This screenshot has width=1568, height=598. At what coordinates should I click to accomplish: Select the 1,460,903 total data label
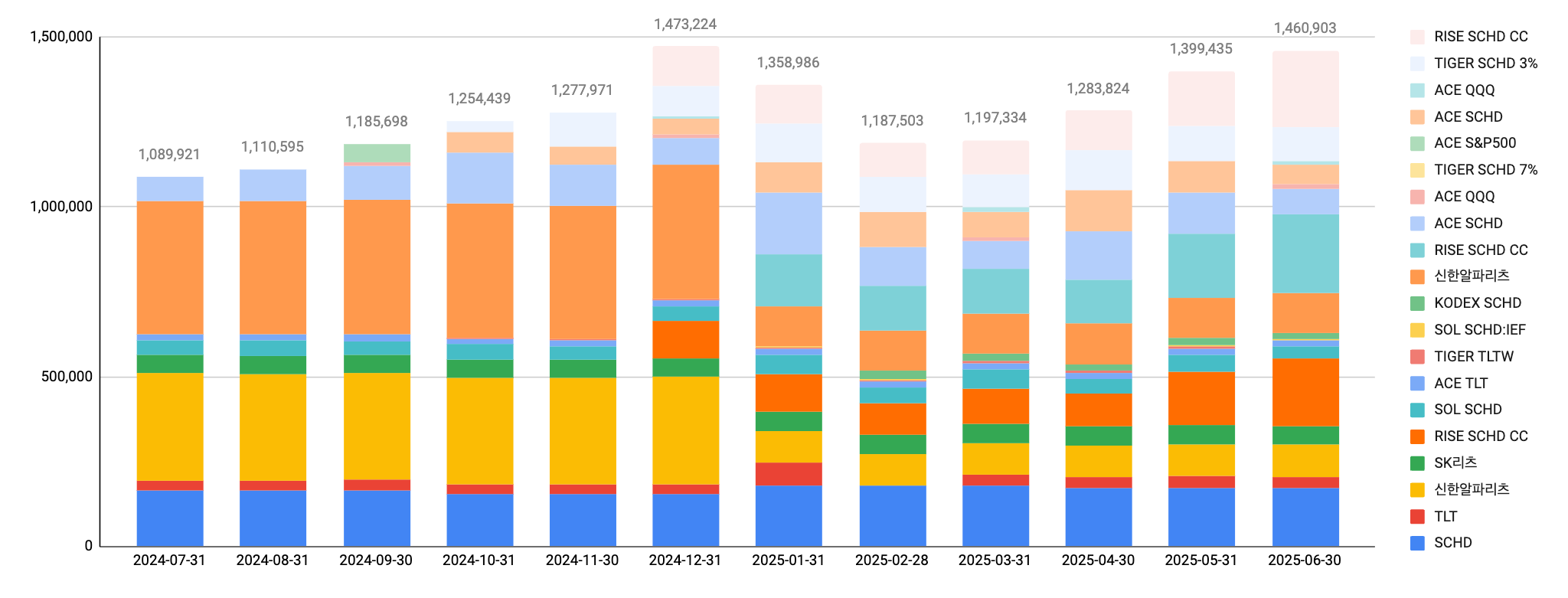[x=1305, y=28]
